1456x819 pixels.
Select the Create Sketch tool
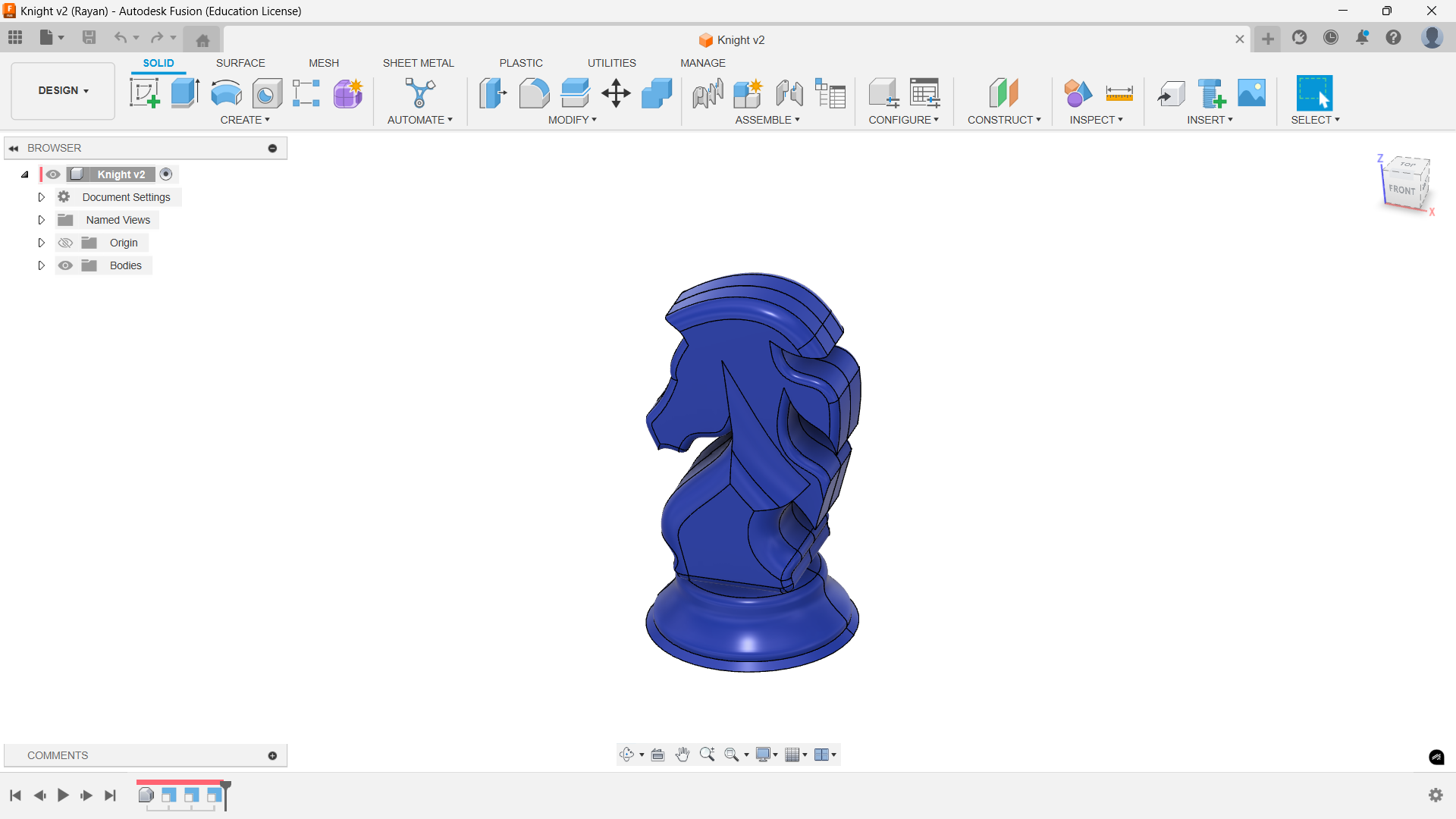(x=144, y=93)
